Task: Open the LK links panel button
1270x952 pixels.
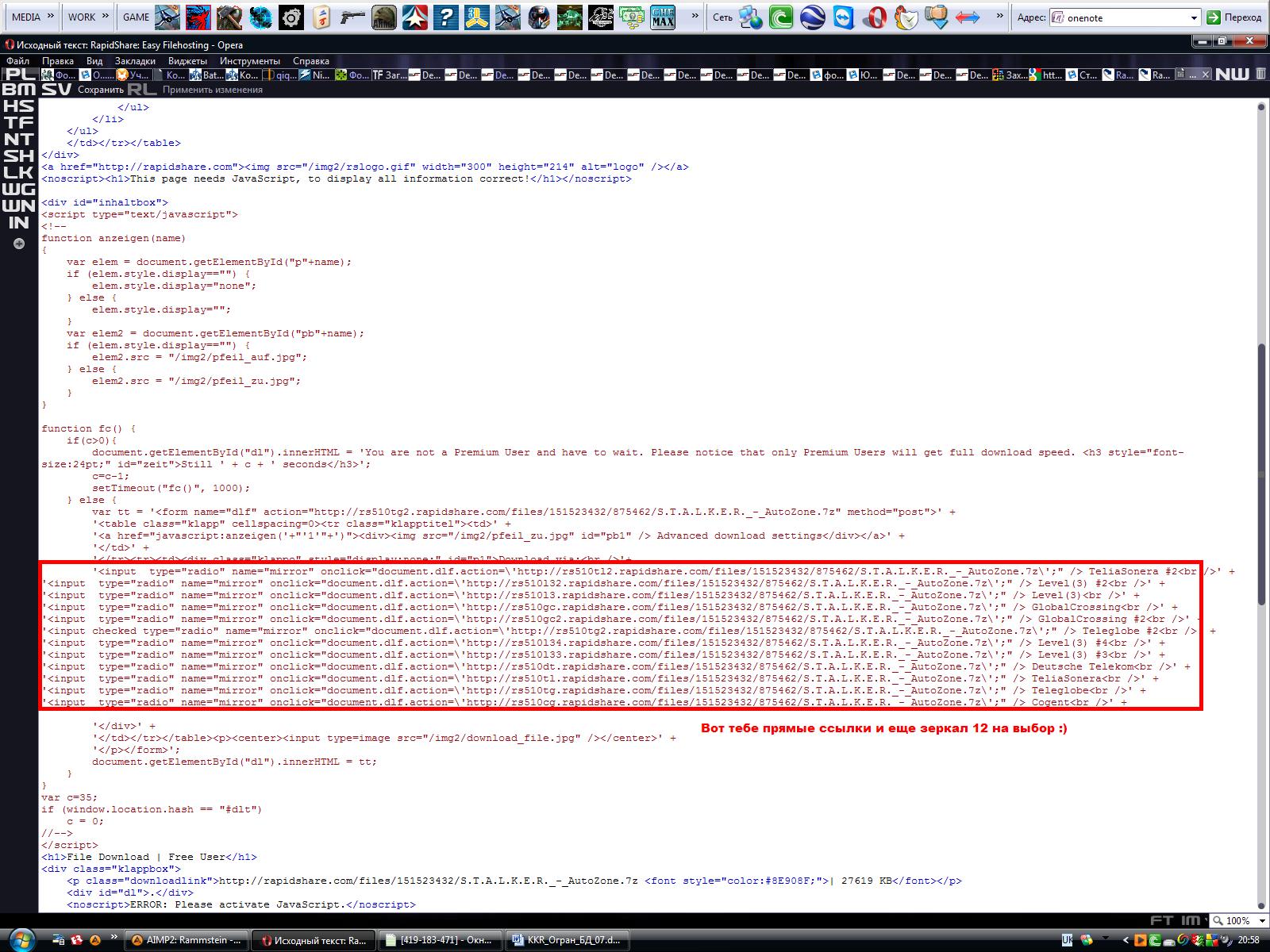Action: pos(19,173)
